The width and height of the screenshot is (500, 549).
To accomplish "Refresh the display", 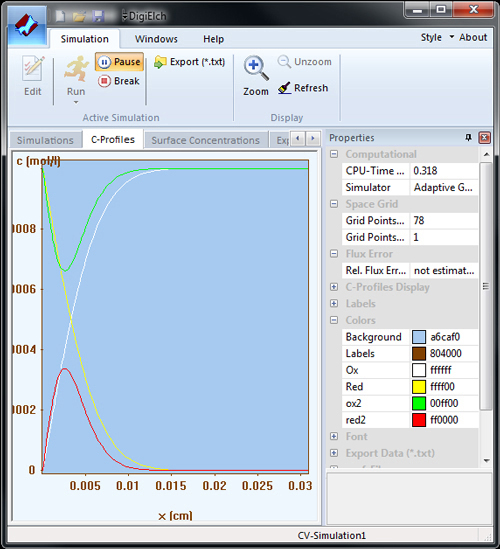I will click(303, 88).
